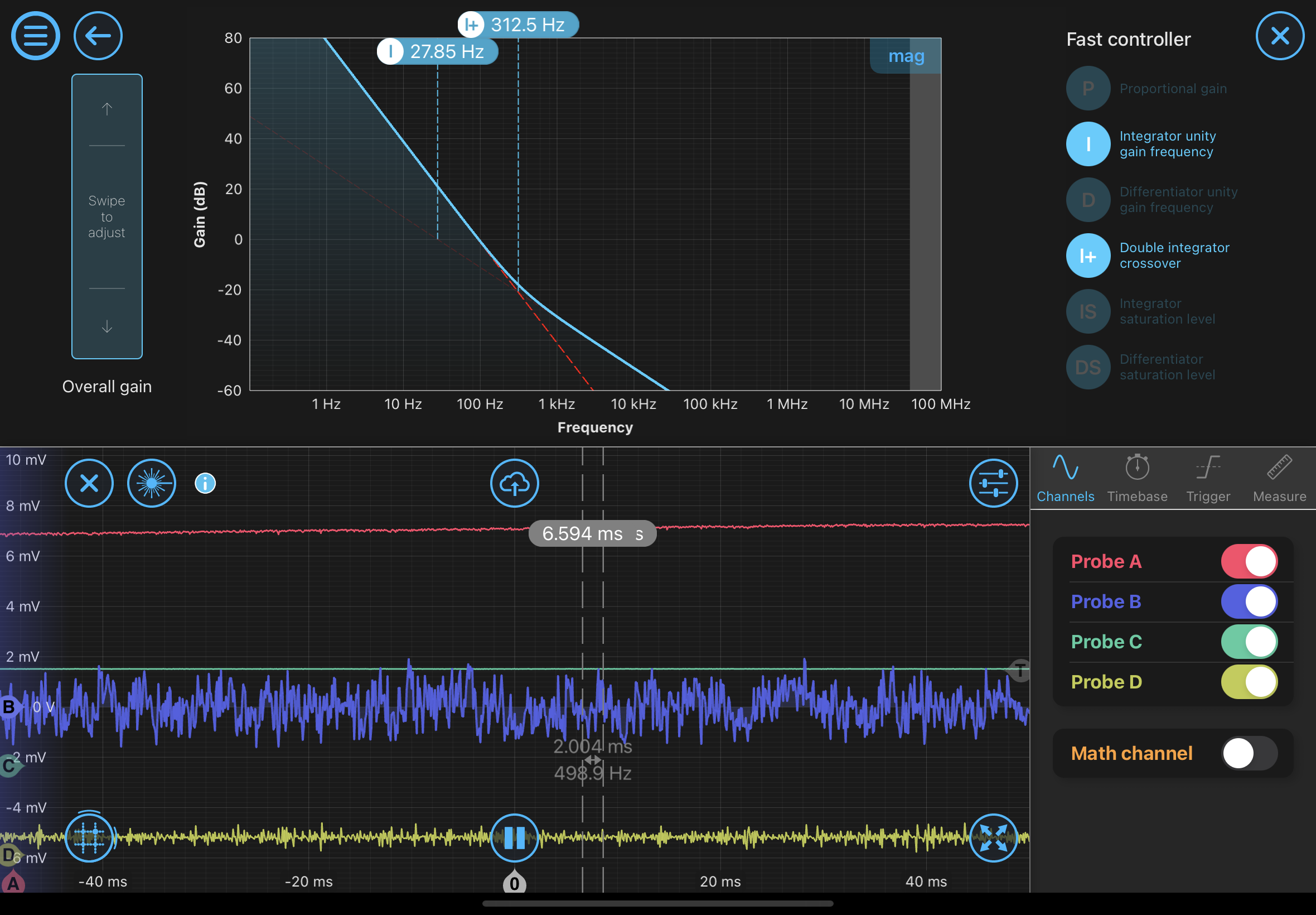Toggle Probe A off
The width and height of the screenshot is (1316, 915).
click(1249, 561)
